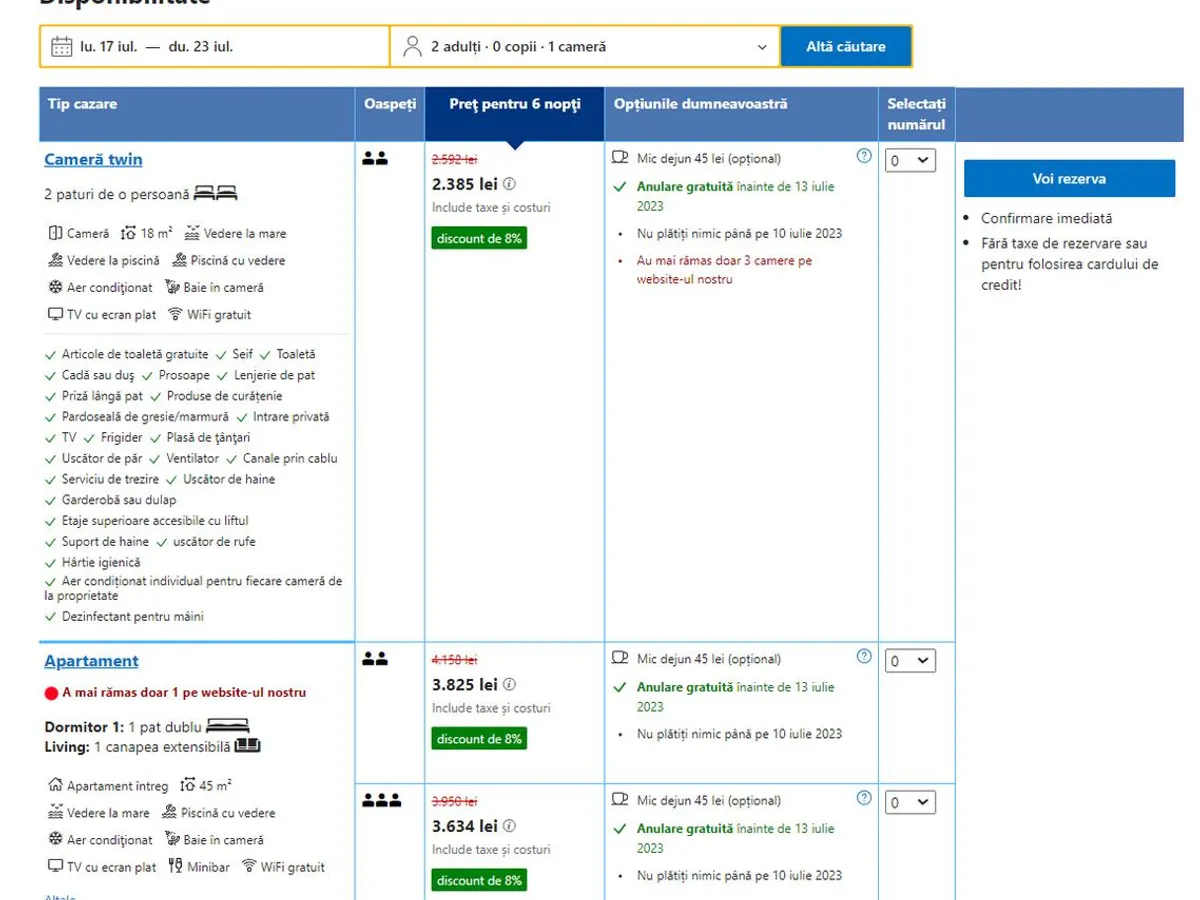Click help question mark for Camera twin options

pos(864,156)
